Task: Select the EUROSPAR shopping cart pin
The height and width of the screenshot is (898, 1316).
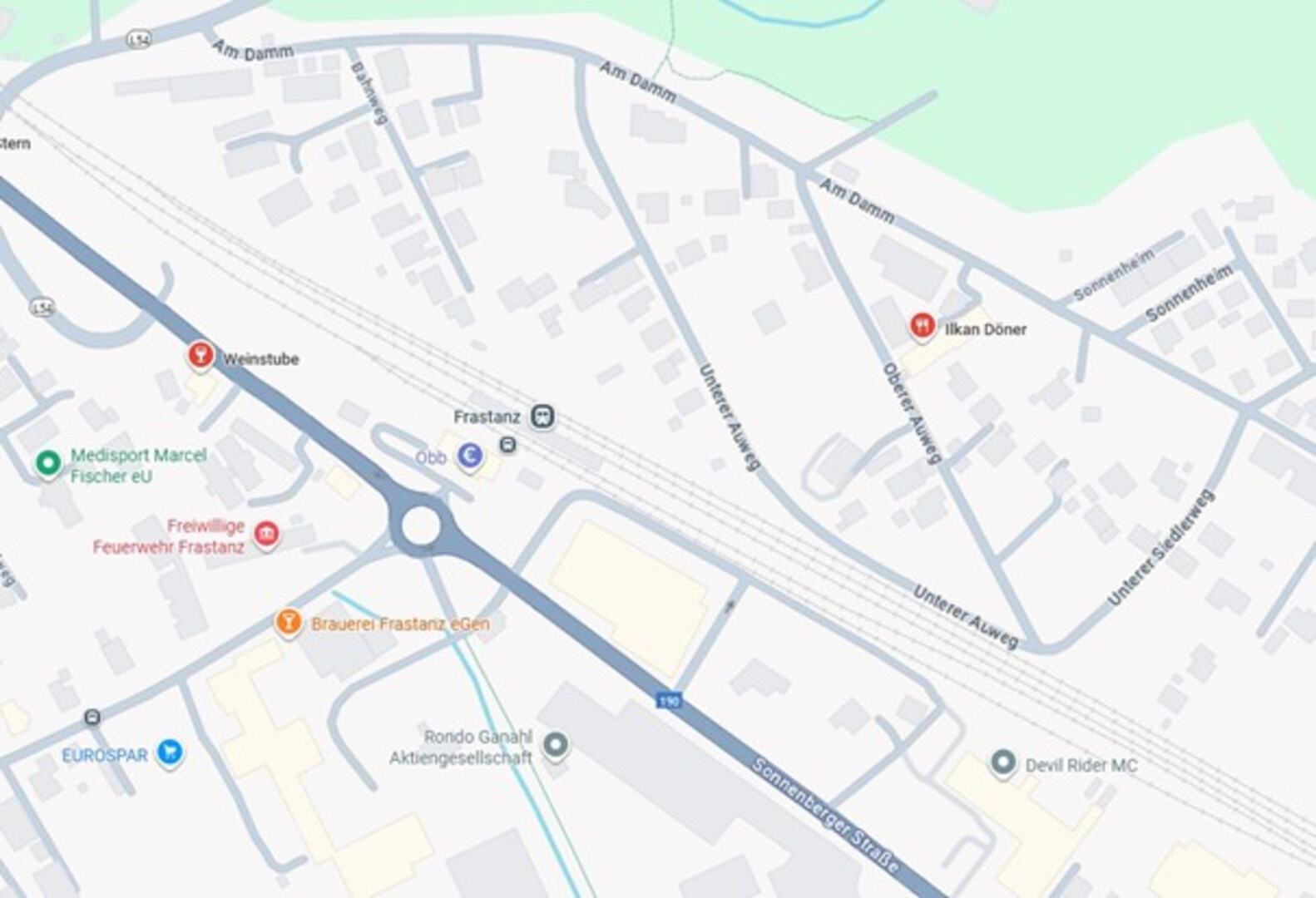Action: coord(170,752)
